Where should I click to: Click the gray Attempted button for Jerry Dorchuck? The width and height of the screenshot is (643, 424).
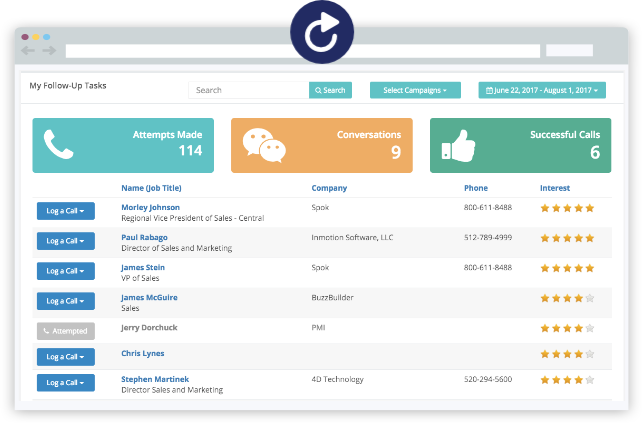[66, 331]
